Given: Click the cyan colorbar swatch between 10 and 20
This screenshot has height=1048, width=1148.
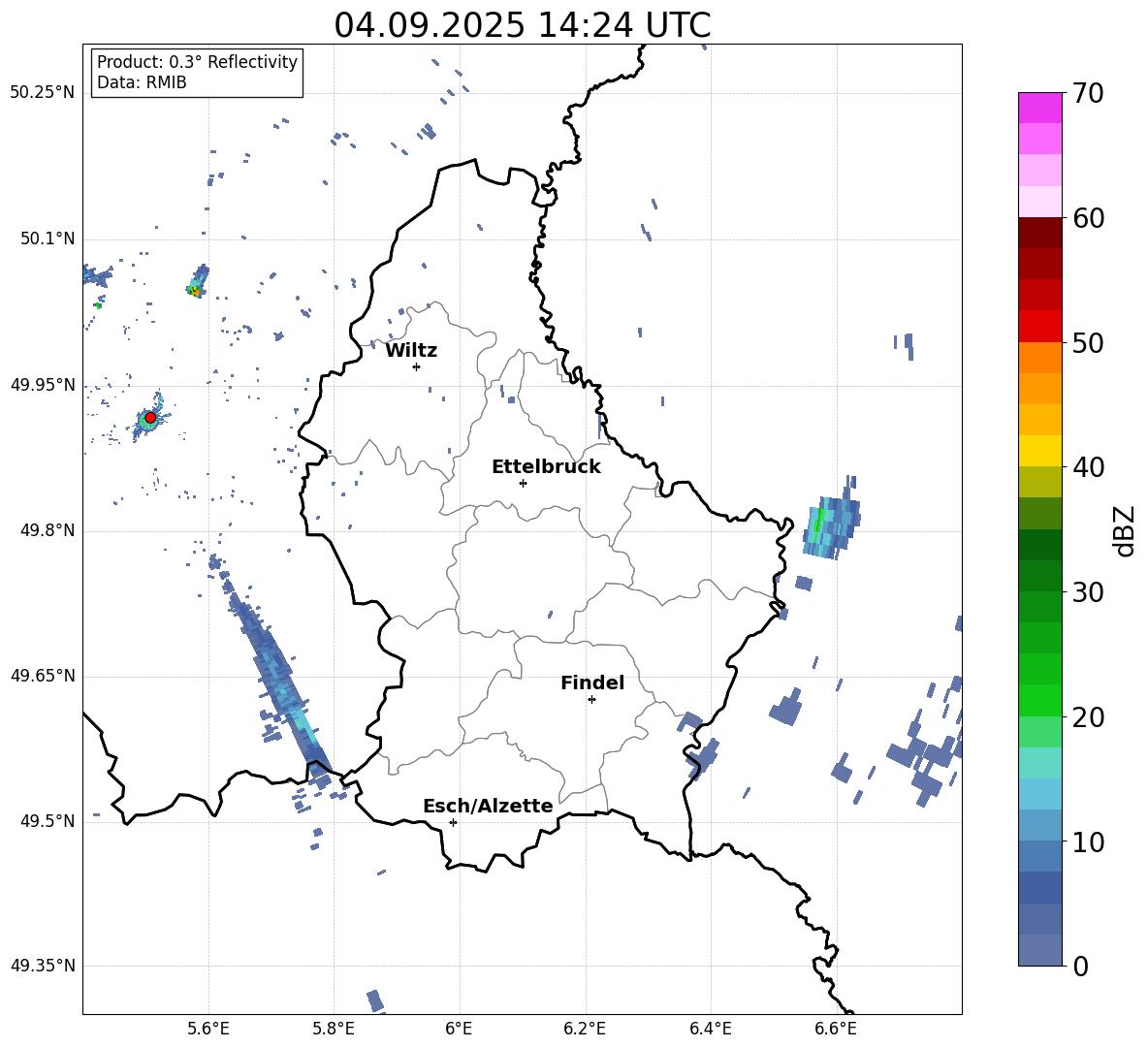Looking at the screenshot, I should tap(1039, 763).
